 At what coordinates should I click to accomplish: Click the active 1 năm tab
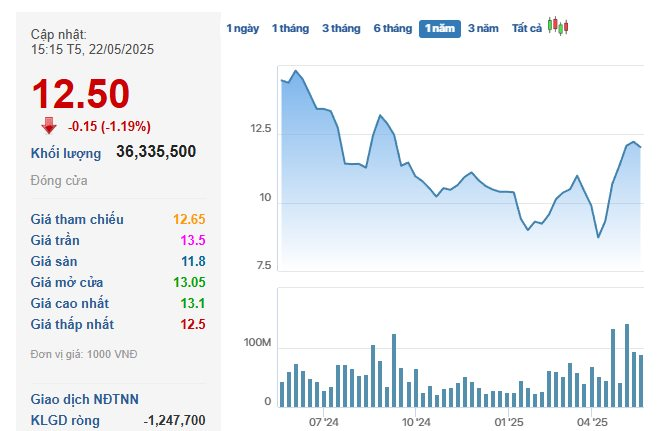pos(440,29)
